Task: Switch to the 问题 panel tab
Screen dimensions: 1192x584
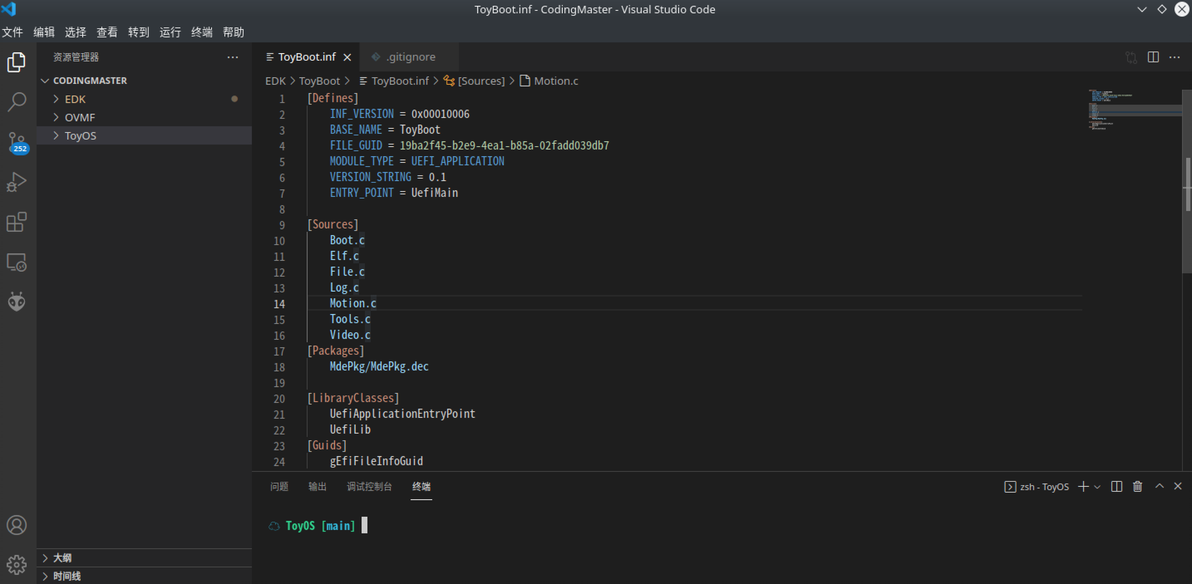Action: pos(279,487)
